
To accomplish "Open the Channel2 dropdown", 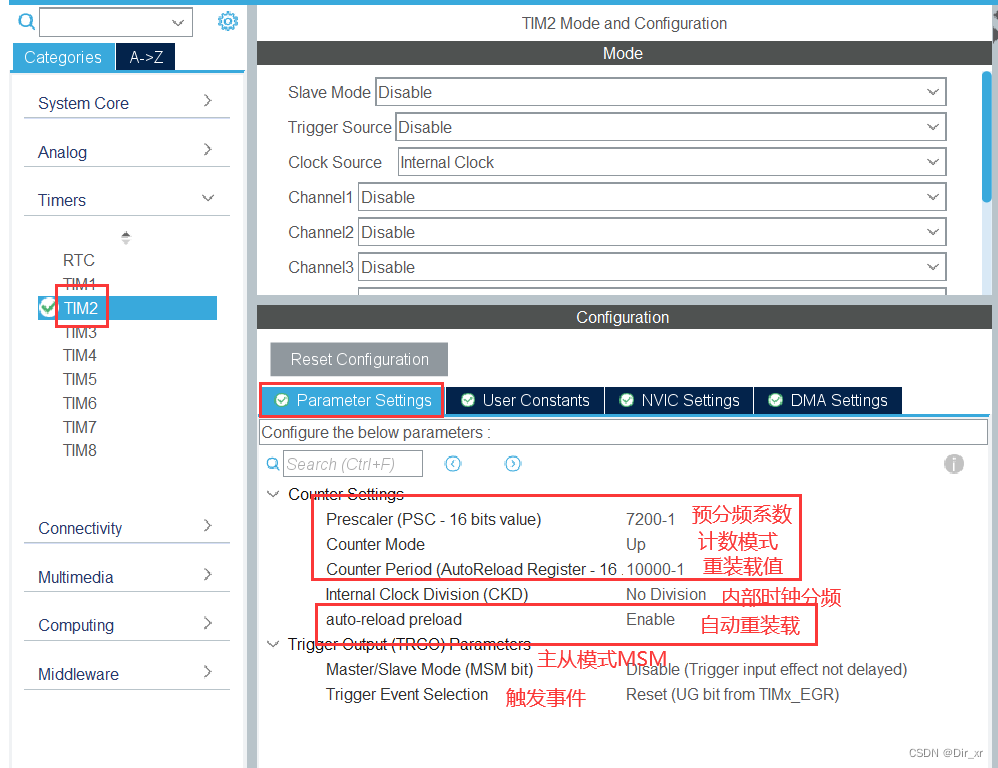I will [x=652, y=232].
